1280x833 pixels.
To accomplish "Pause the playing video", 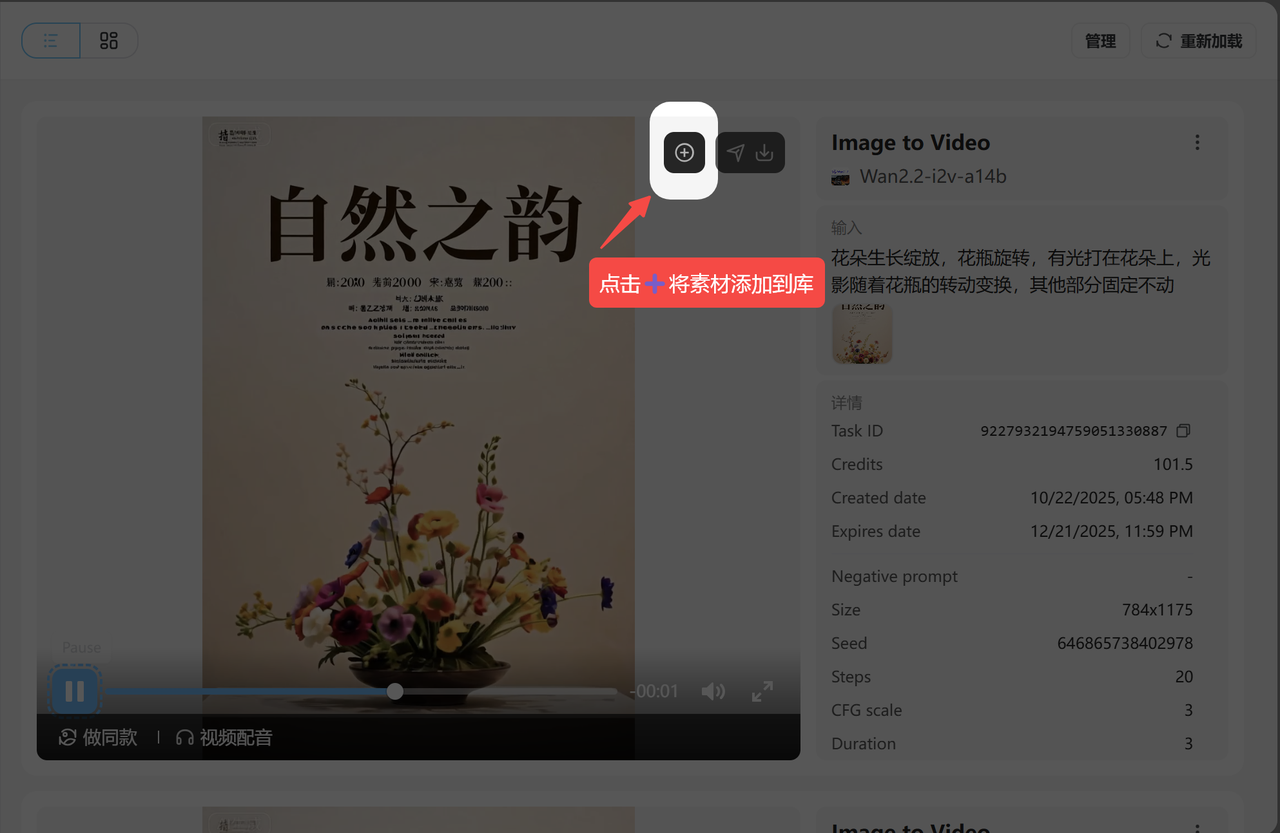I will (75, 691).
